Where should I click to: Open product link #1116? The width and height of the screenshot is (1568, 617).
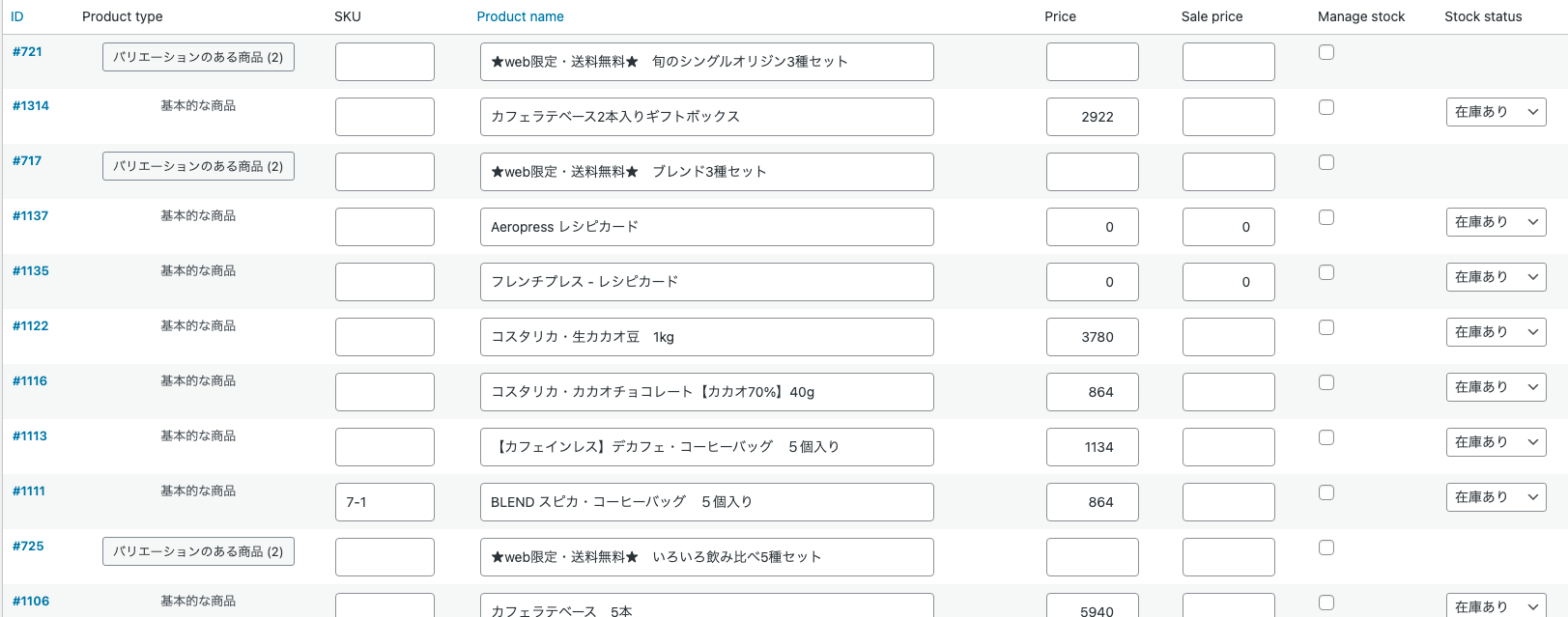pos(30,381)
